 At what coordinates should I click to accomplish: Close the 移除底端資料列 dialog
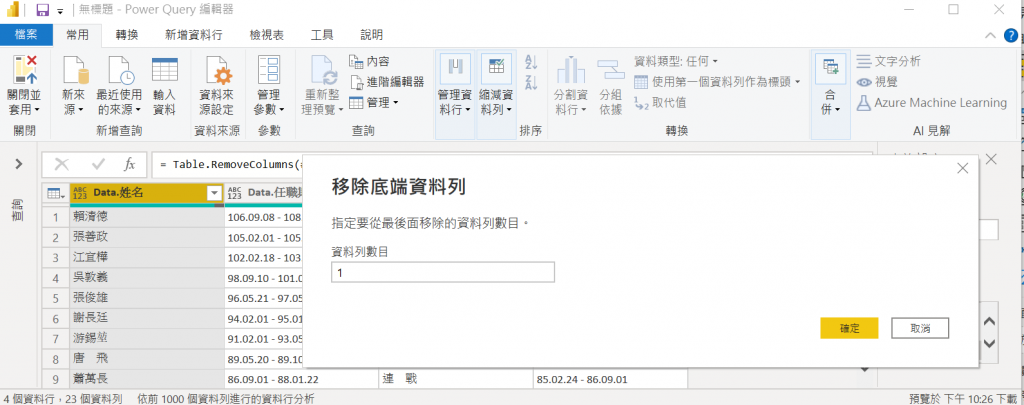click(x=962, y=168)
